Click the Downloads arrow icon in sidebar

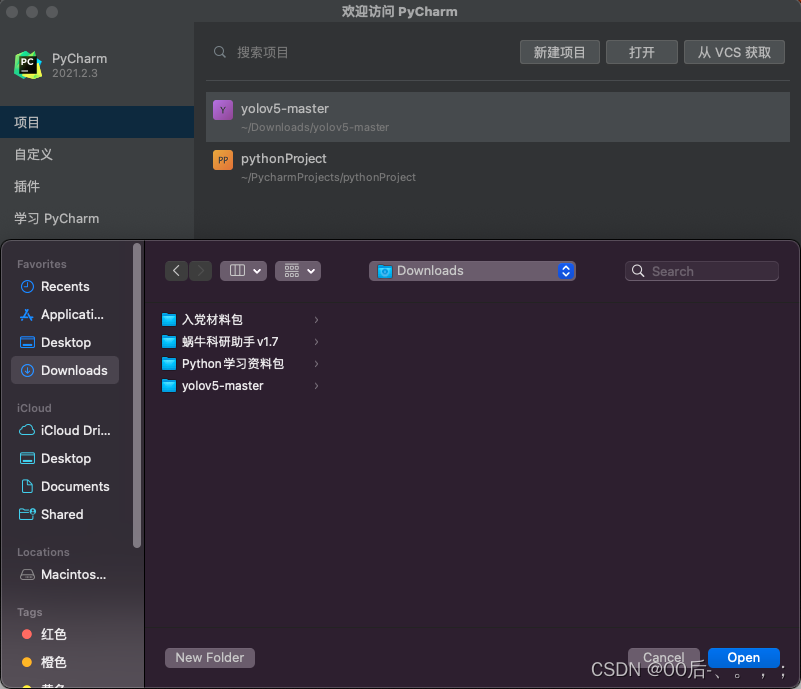27,370
